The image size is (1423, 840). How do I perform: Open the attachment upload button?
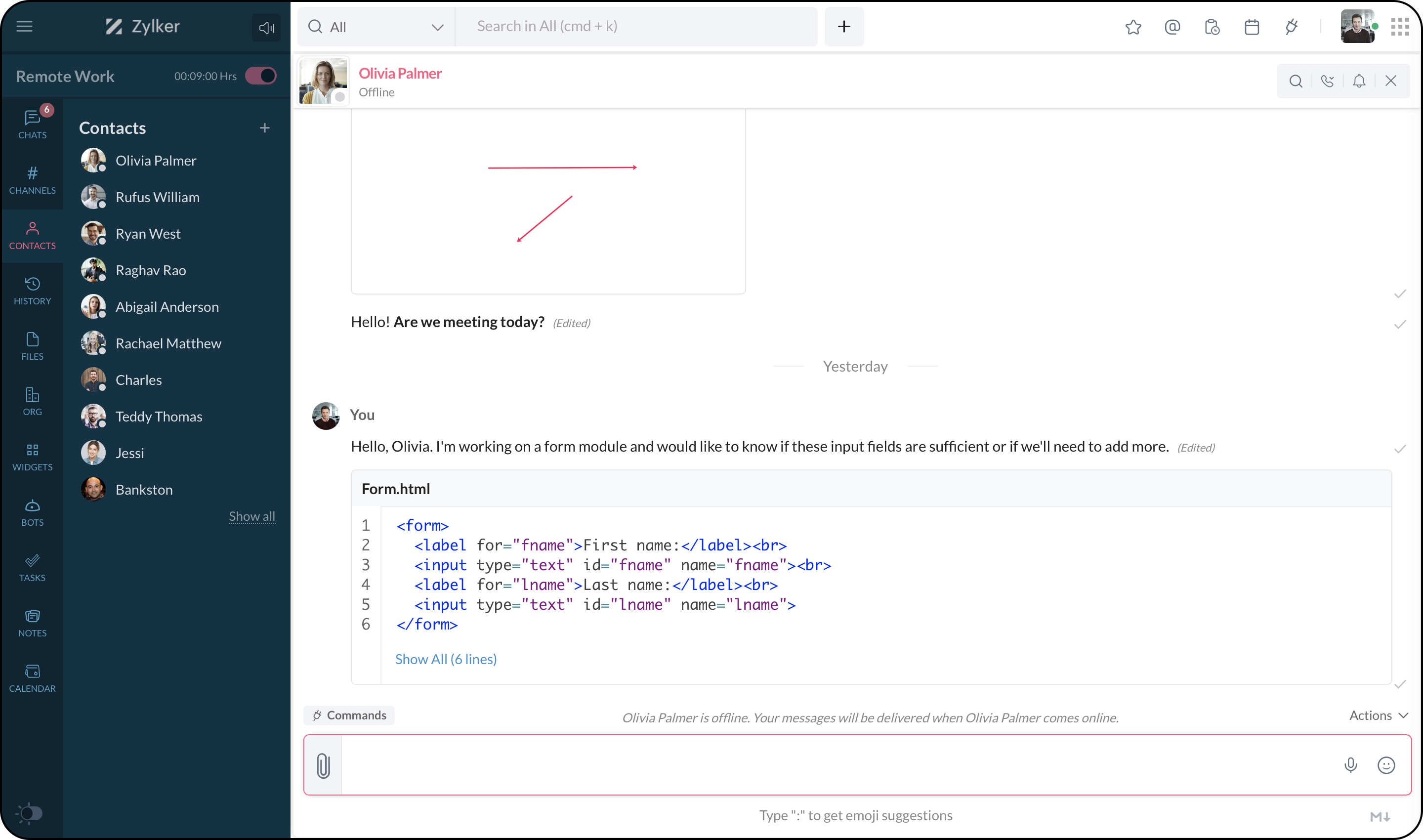pyautogui.click(x=324, y=766)
